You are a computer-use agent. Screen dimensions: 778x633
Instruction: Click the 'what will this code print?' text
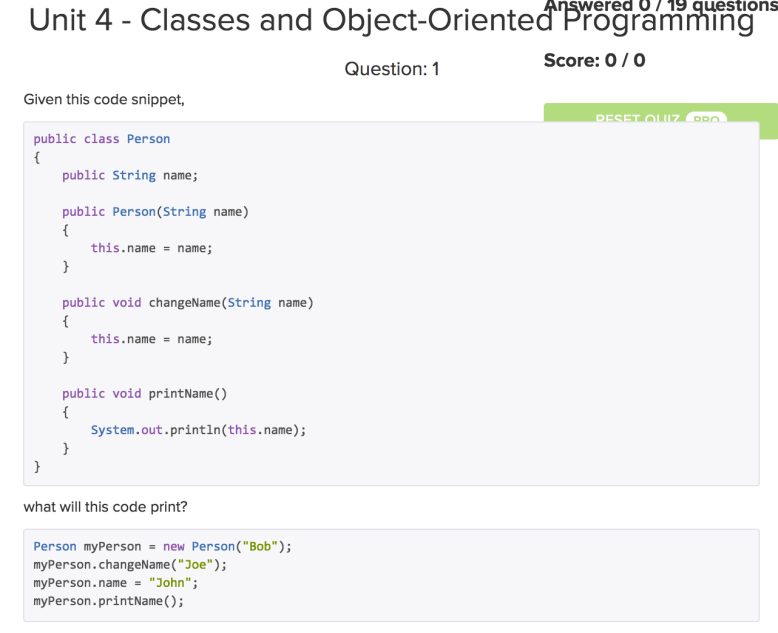(x=105, y=507)
